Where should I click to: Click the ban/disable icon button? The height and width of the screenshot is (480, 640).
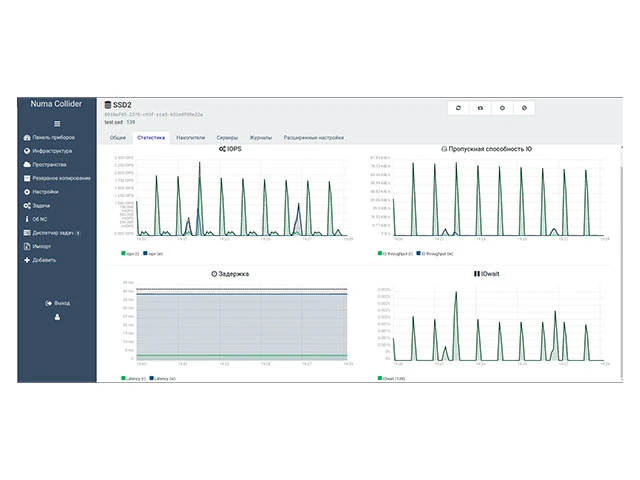[x=524, y=107]
